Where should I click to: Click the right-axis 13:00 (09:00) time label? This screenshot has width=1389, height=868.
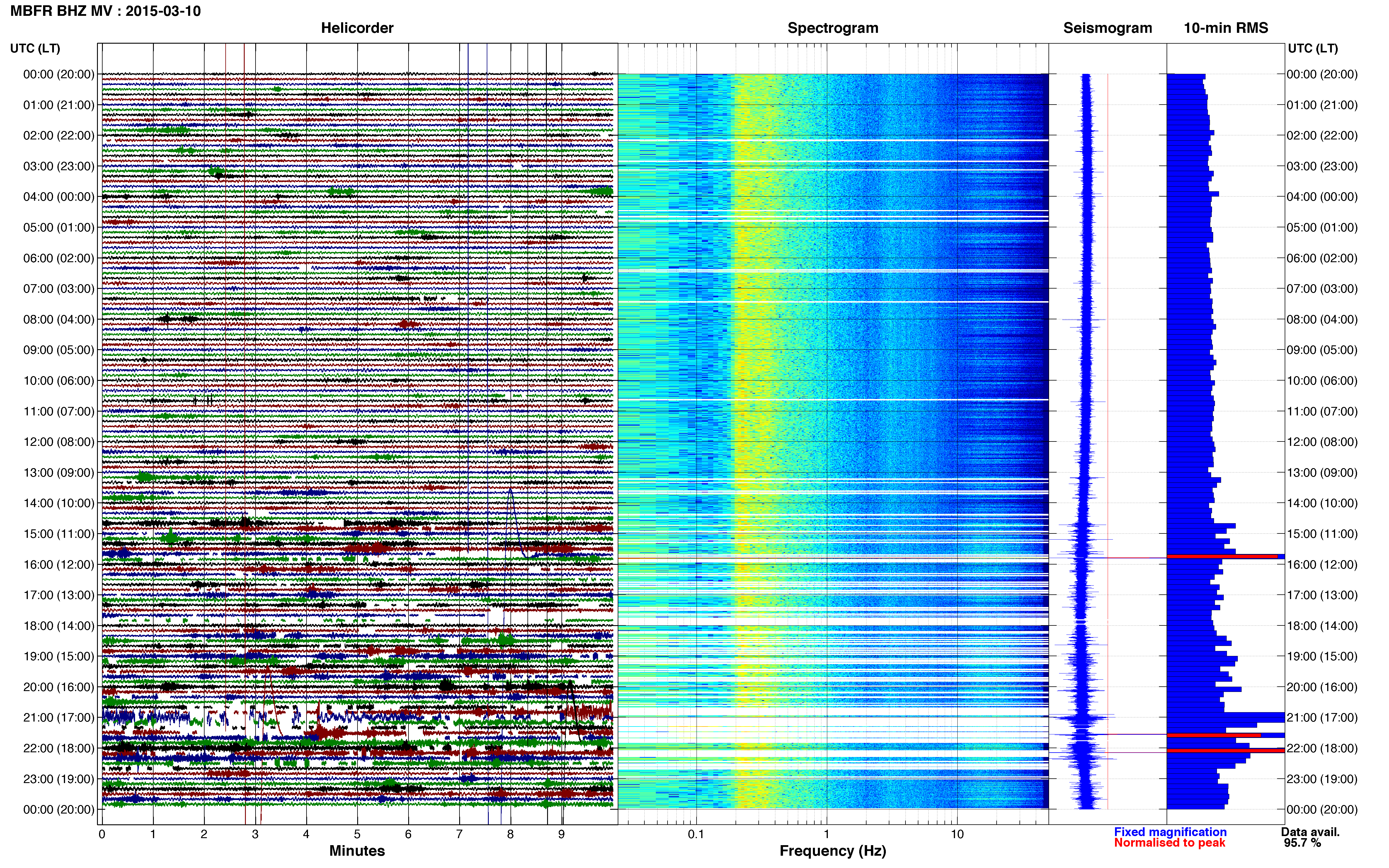(x=1322, y=473)
